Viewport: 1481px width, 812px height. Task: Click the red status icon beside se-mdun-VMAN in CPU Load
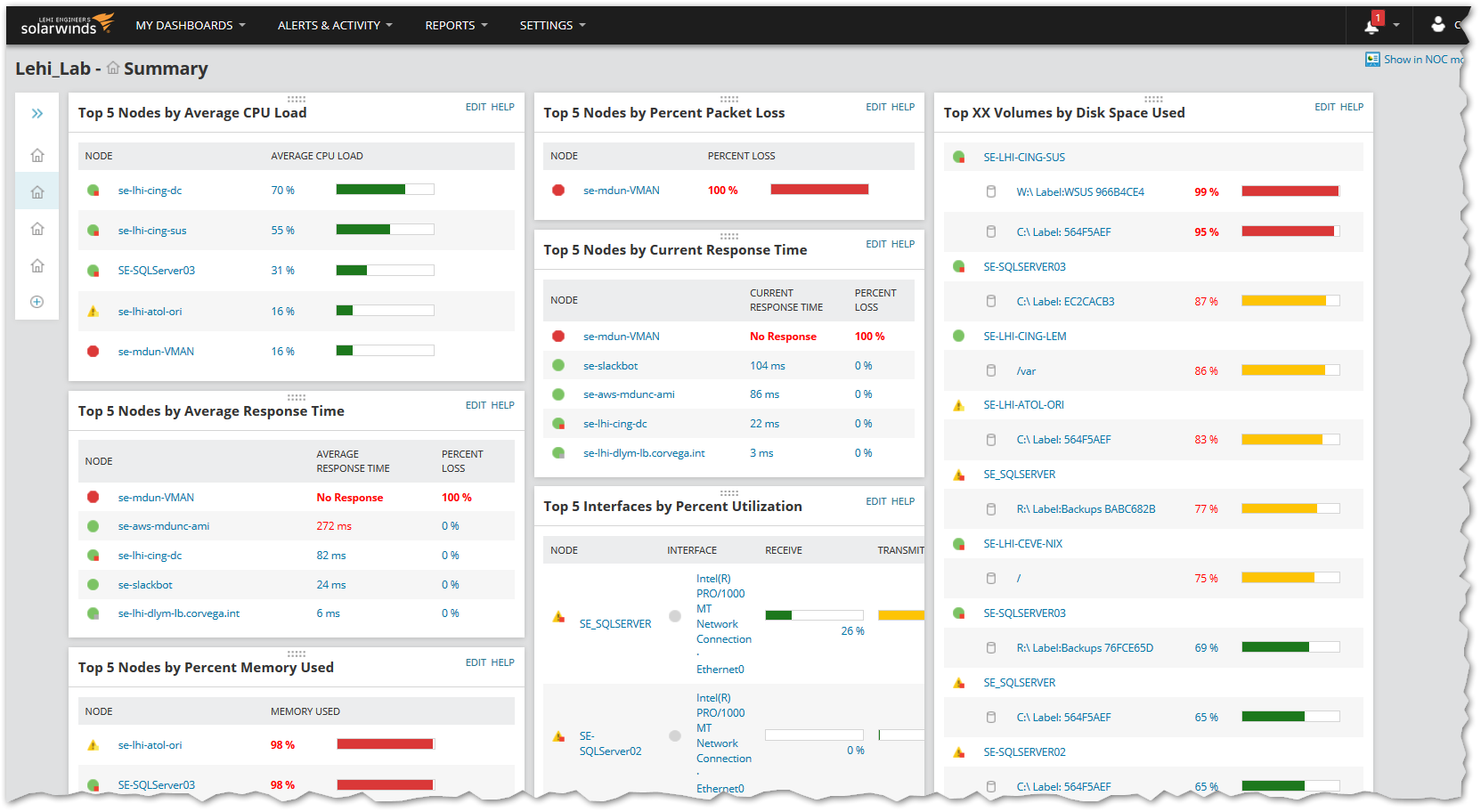[x=94, y=351]
